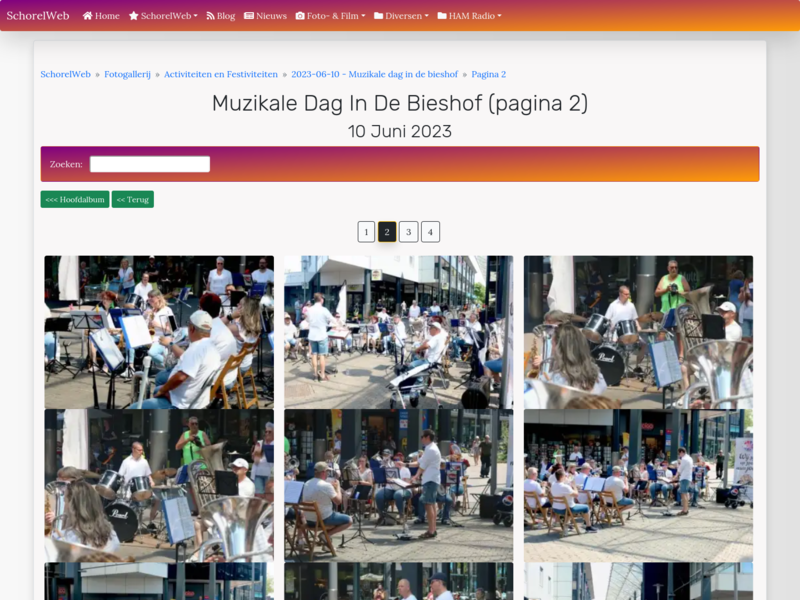Open top-right photo of drummer and green-shirt cameraman
Image resolution: width=800 pixels, height=600 pixels.
638,332
